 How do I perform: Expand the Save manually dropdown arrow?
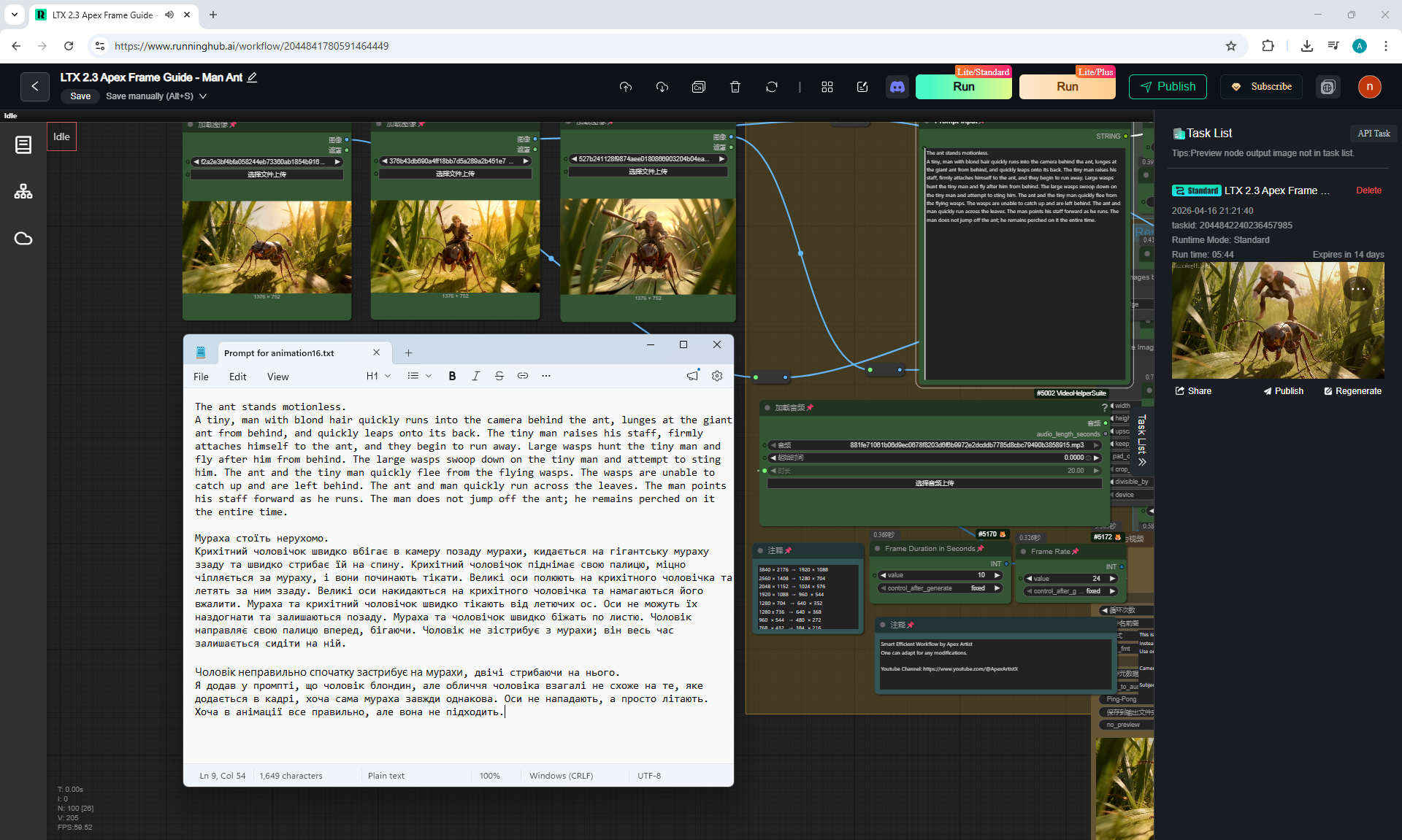click(x=203, y=96)
